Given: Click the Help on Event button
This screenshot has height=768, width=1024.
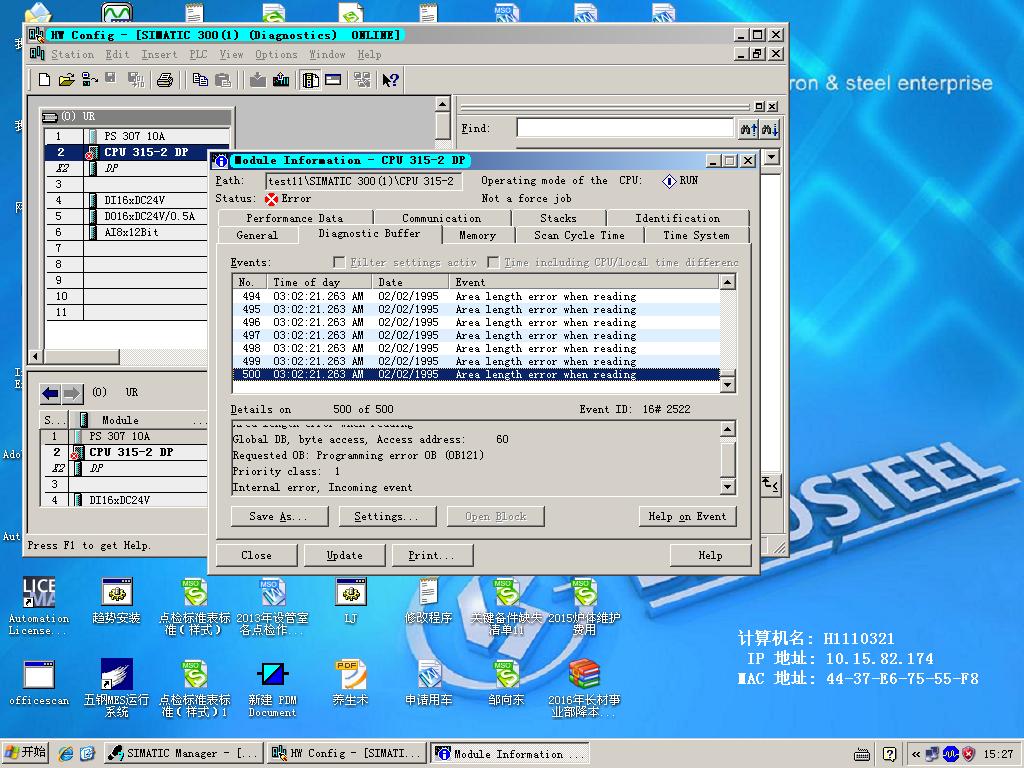Looking at the screenshot, I should point(687,517).
